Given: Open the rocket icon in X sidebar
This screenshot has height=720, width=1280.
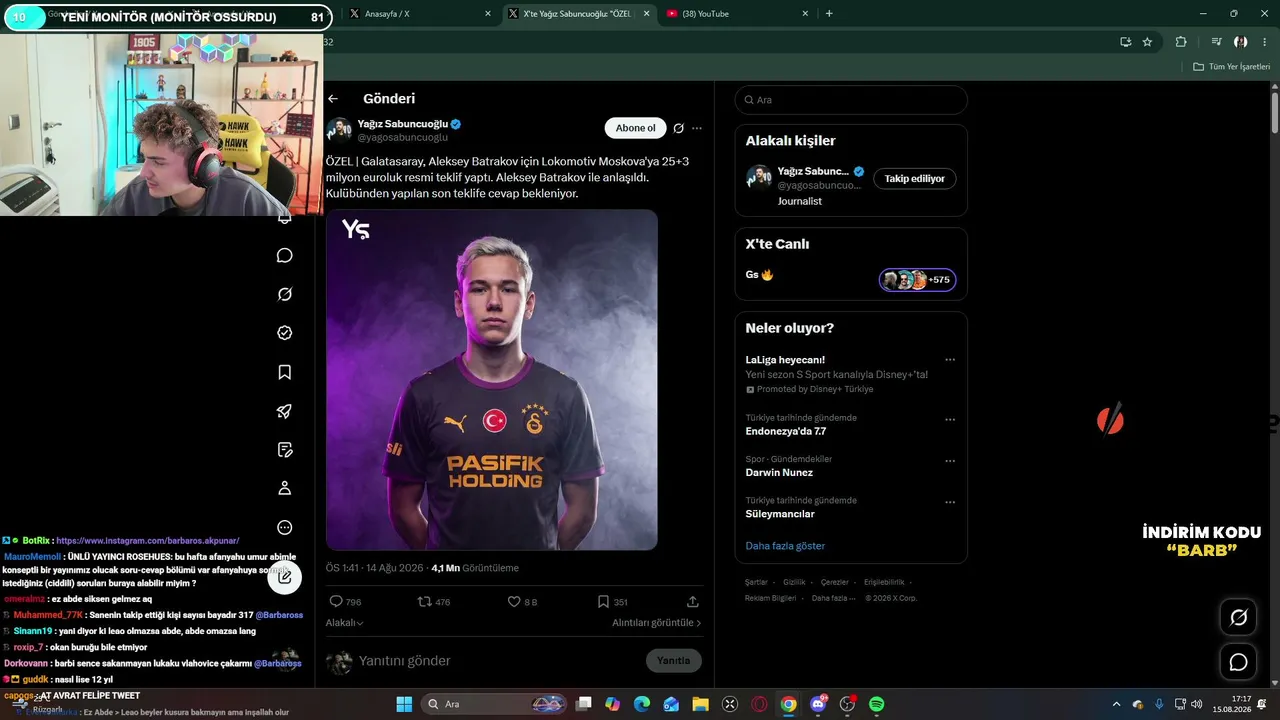Looking at the screenshot, I should point(285,411).
